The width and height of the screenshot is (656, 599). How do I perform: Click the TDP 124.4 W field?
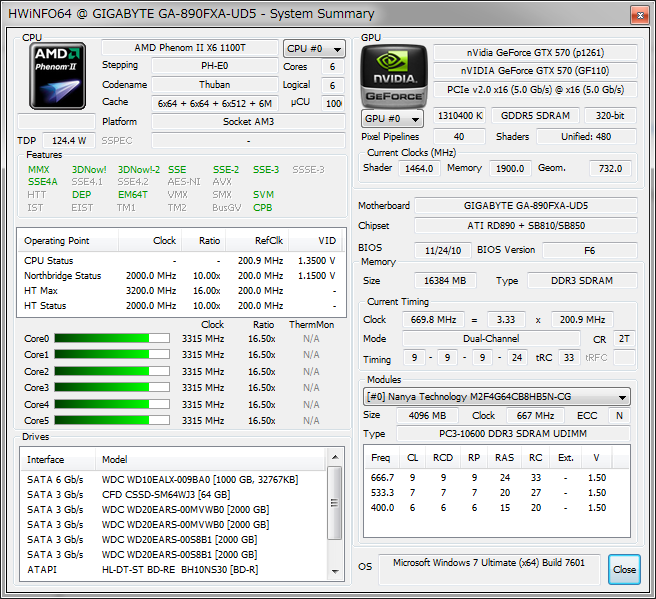(x=68, y=141)
